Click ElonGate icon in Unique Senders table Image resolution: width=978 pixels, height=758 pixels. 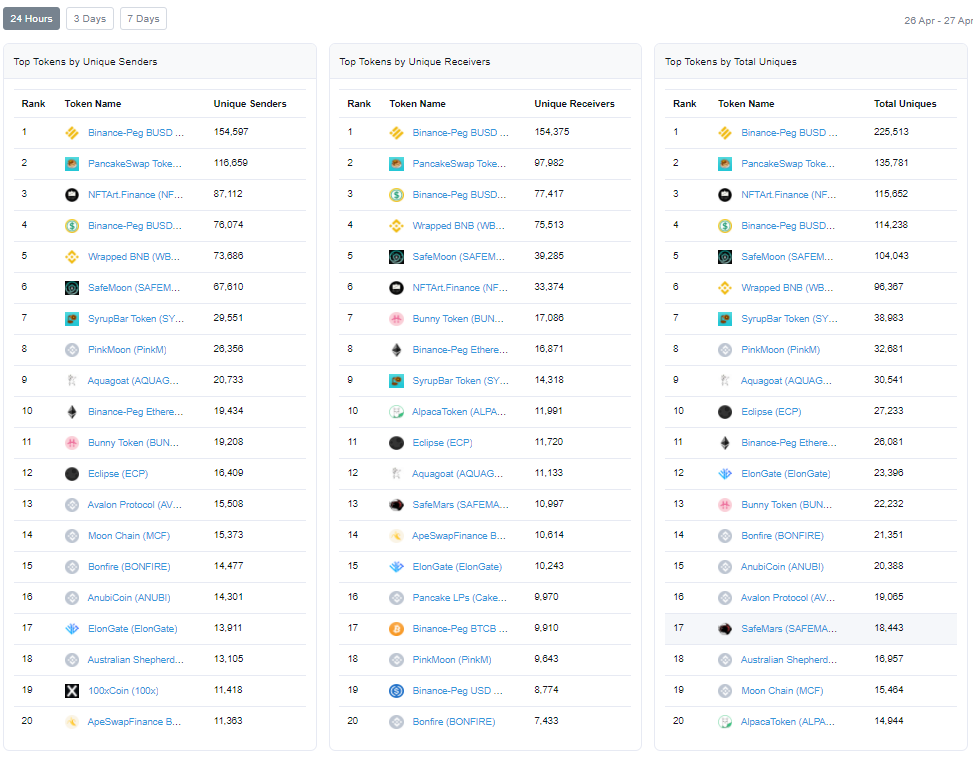pos(72,629)
